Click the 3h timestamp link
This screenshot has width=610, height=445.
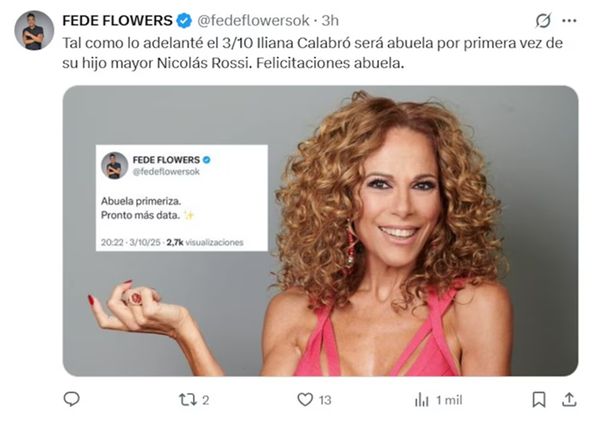pyautogui.click(x=330, y=20)
